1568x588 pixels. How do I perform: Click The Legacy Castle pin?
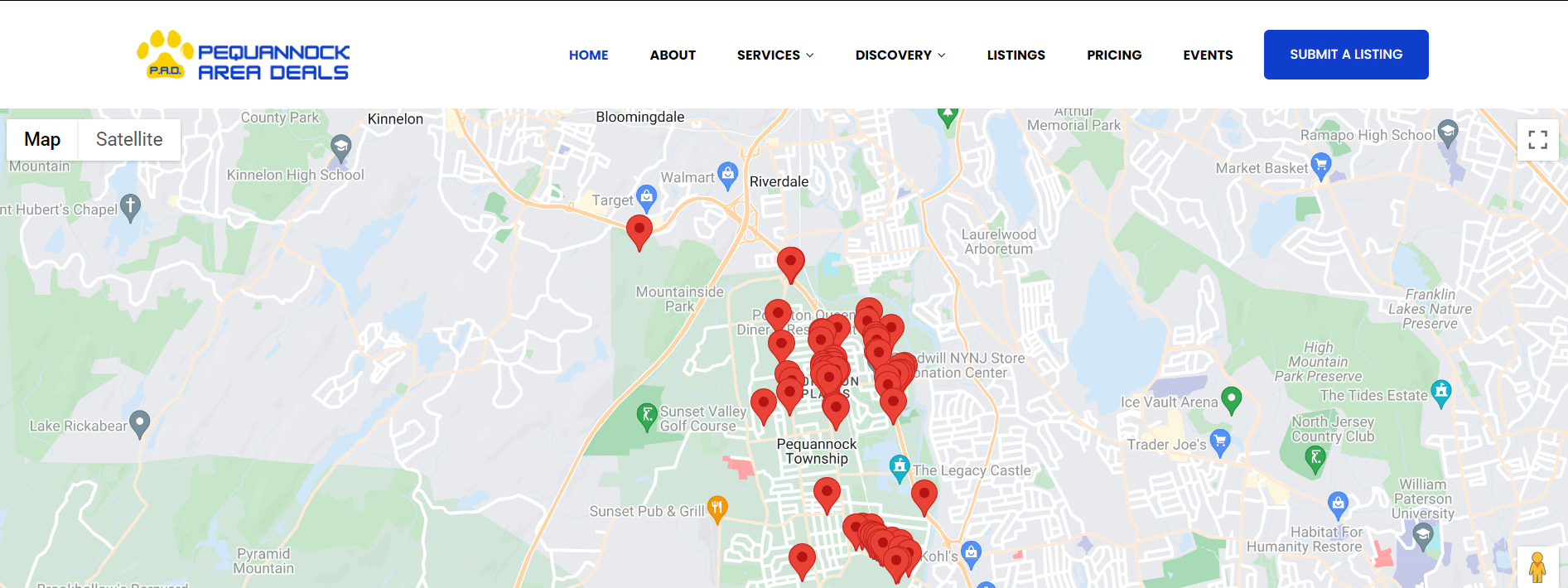(x=900, y=468)
